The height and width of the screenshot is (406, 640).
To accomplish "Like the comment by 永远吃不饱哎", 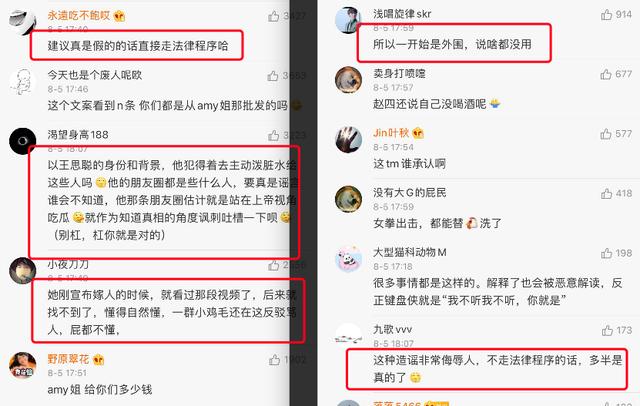I will (x=273, y=16).
